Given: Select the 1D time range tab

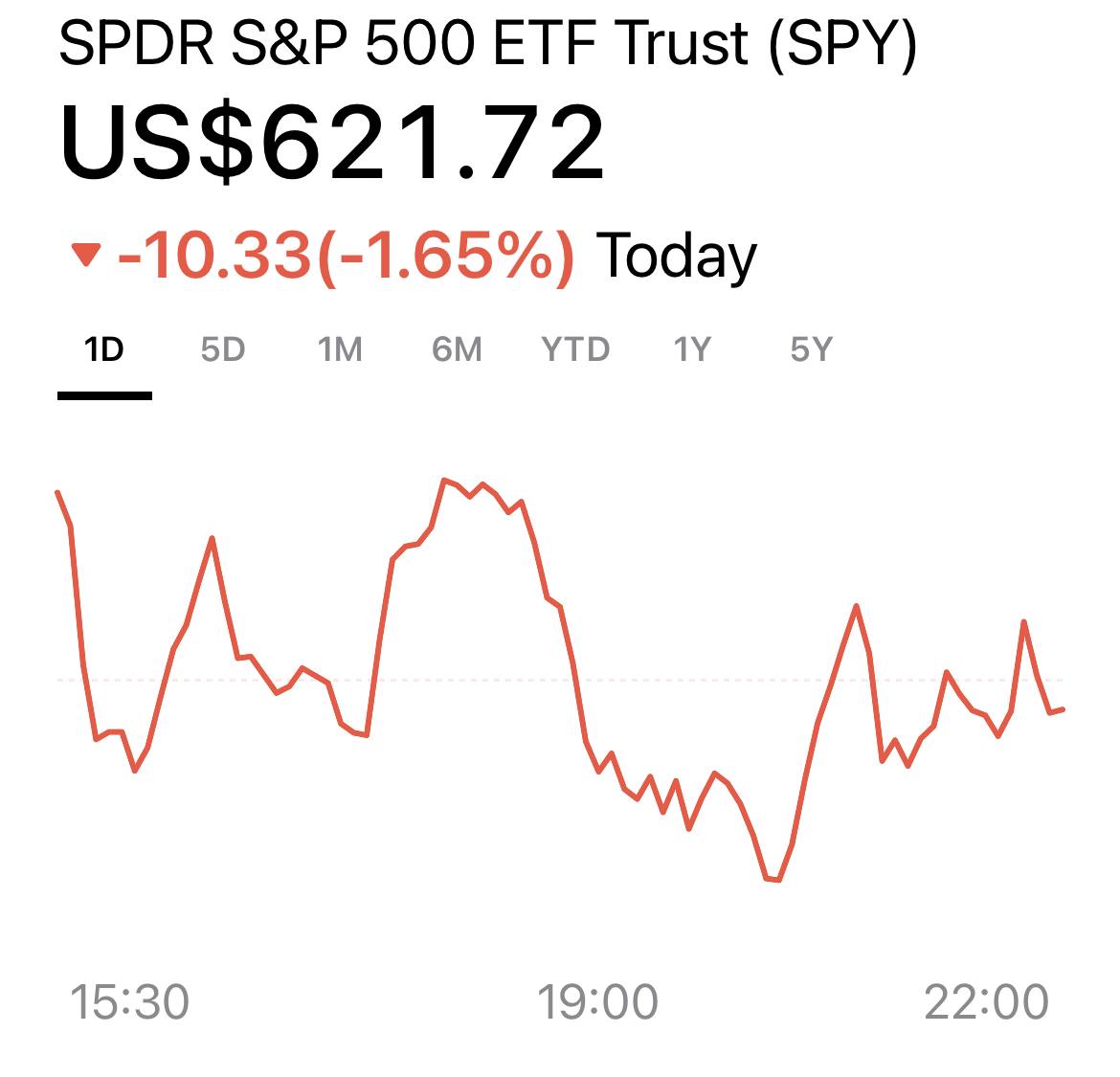Looking at the screenshot, I should (104, 350).
